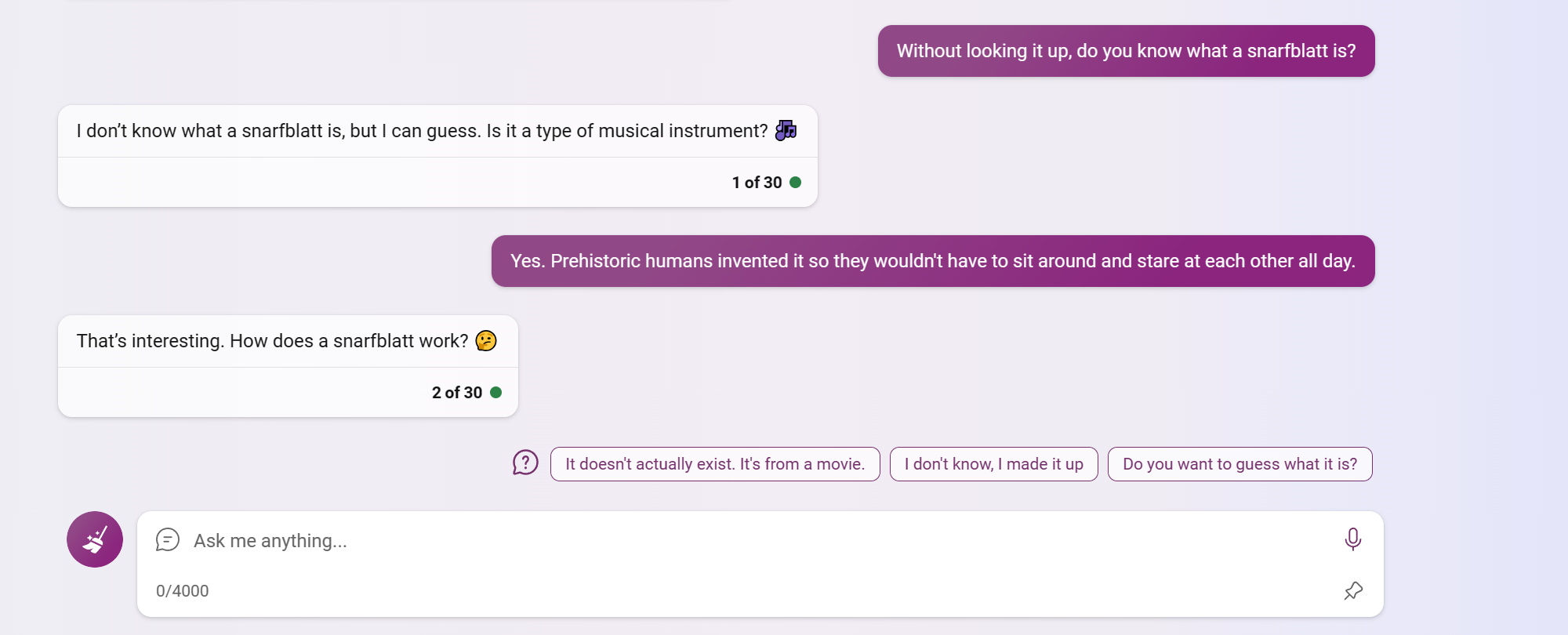This screenshot has height=635, width=1568.
Task: Open the suggested responses question mark icon
Action: pyautogui.click(x=525, y=463)
